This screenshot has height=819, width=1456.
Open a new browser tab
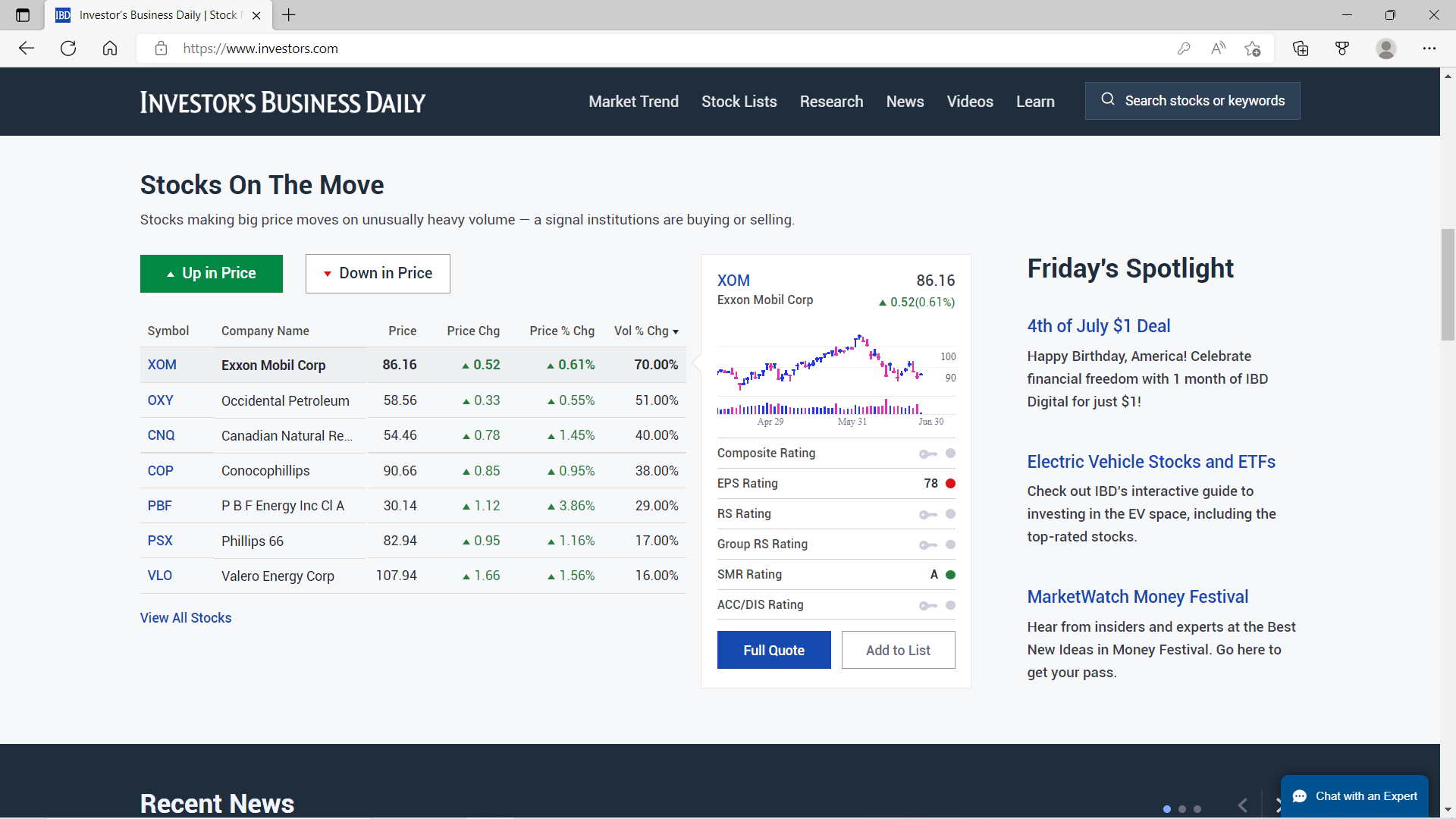pyautogui.click(x=289, y=15)
